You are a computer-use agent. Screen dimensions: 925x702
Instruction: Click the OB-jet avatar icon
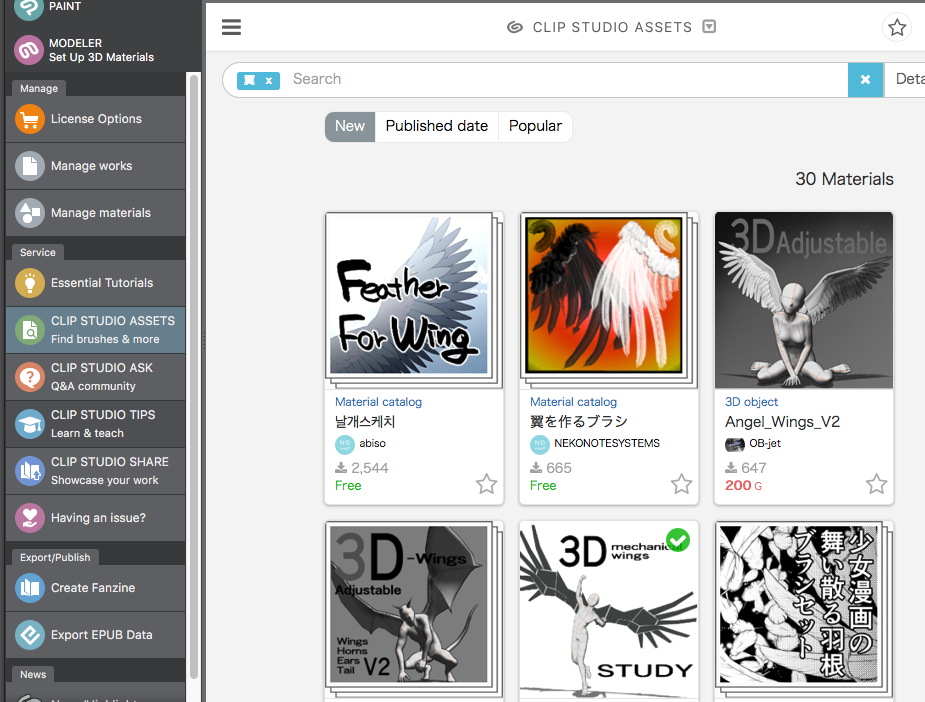click(734, 444)
